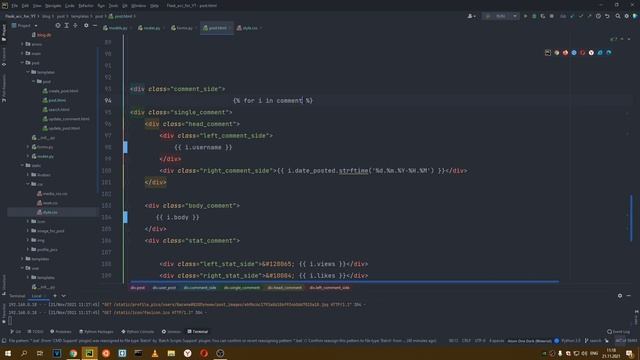
Task: Open the Python Console tool window
Action: [138, 331]
